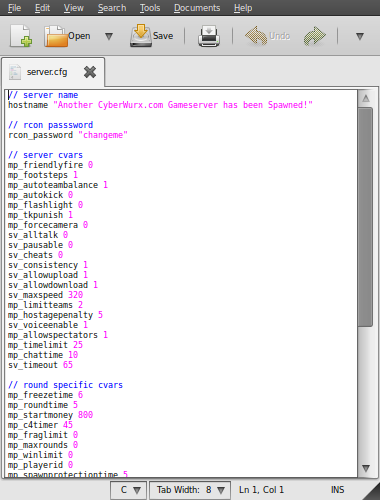
Task: Expand the recent files arrow beside Open
Action: tap(109, 36)
